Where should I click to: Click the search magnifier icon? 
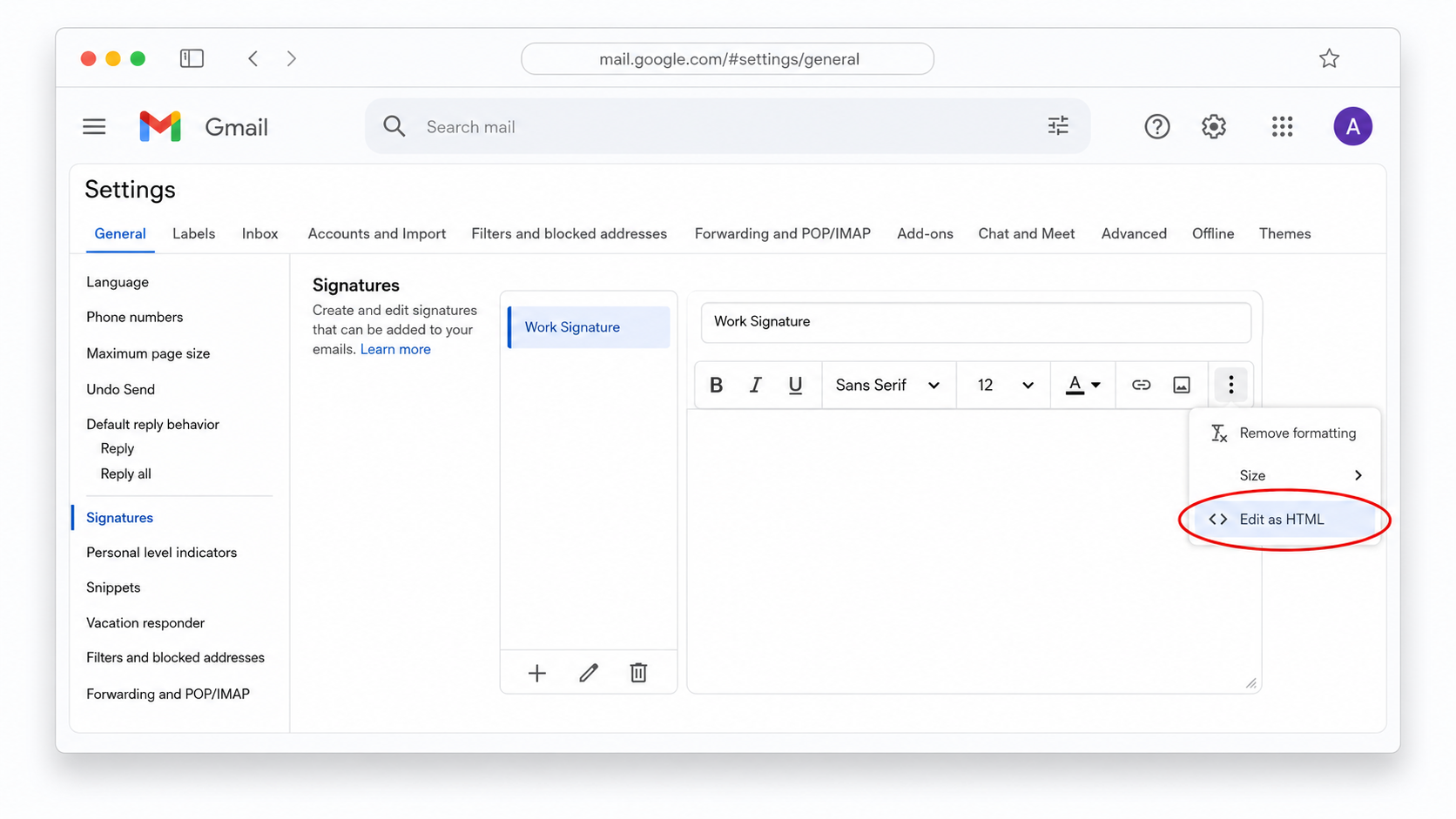pos(394,126)
